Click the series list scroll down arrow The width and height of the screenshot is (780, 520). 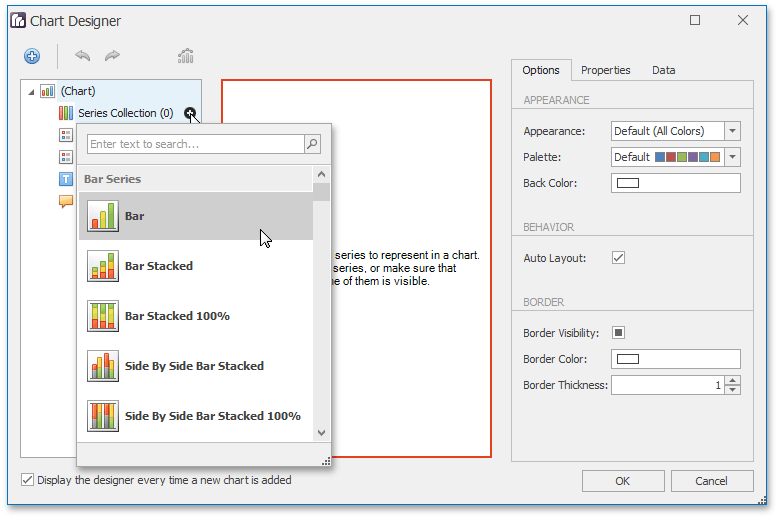pyautogui.click(x=321, y=432)
